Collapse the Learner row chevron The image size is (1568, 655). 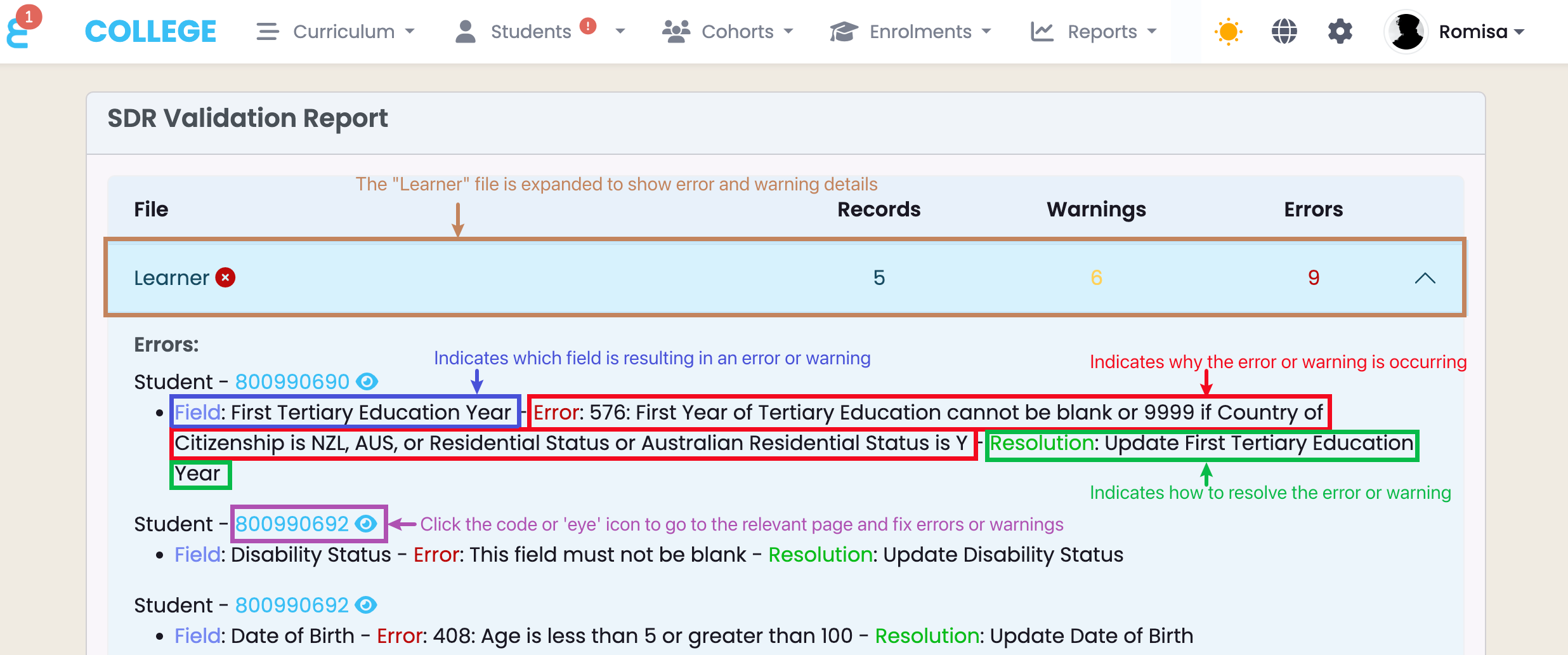click(1425, 278)
